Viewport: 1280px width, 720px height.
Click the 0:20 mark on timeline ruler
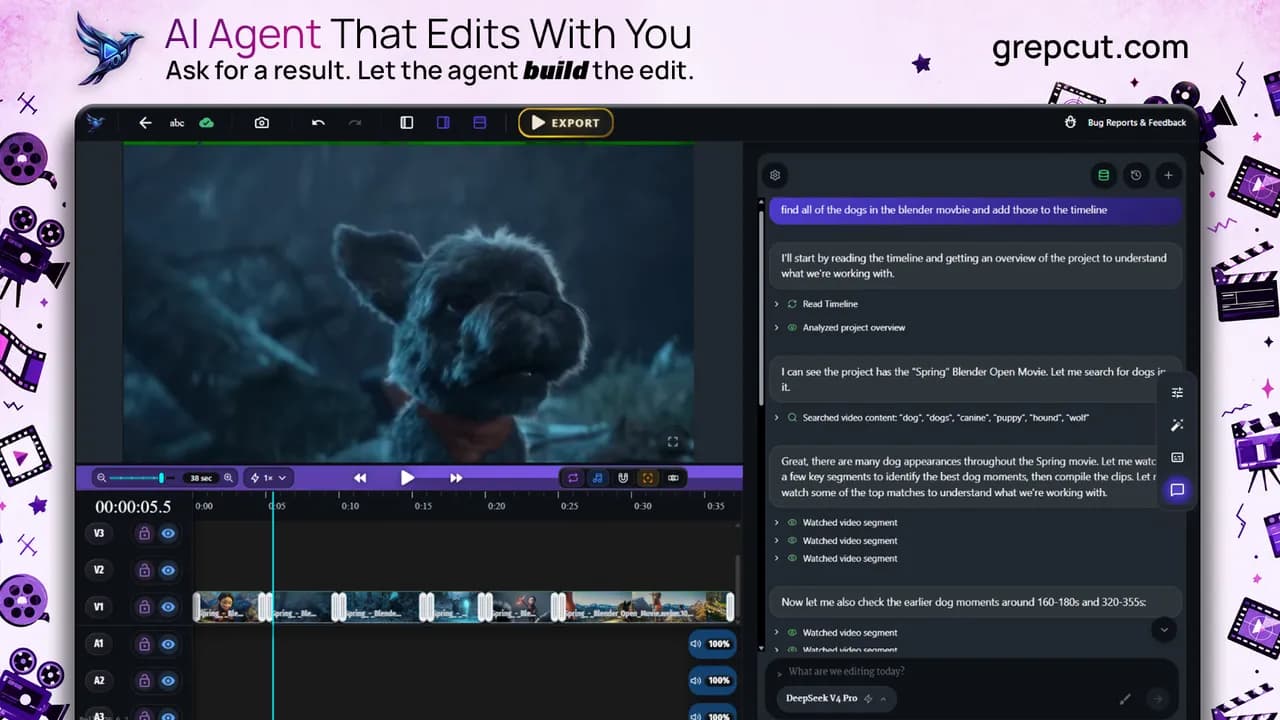click(496, 506)
